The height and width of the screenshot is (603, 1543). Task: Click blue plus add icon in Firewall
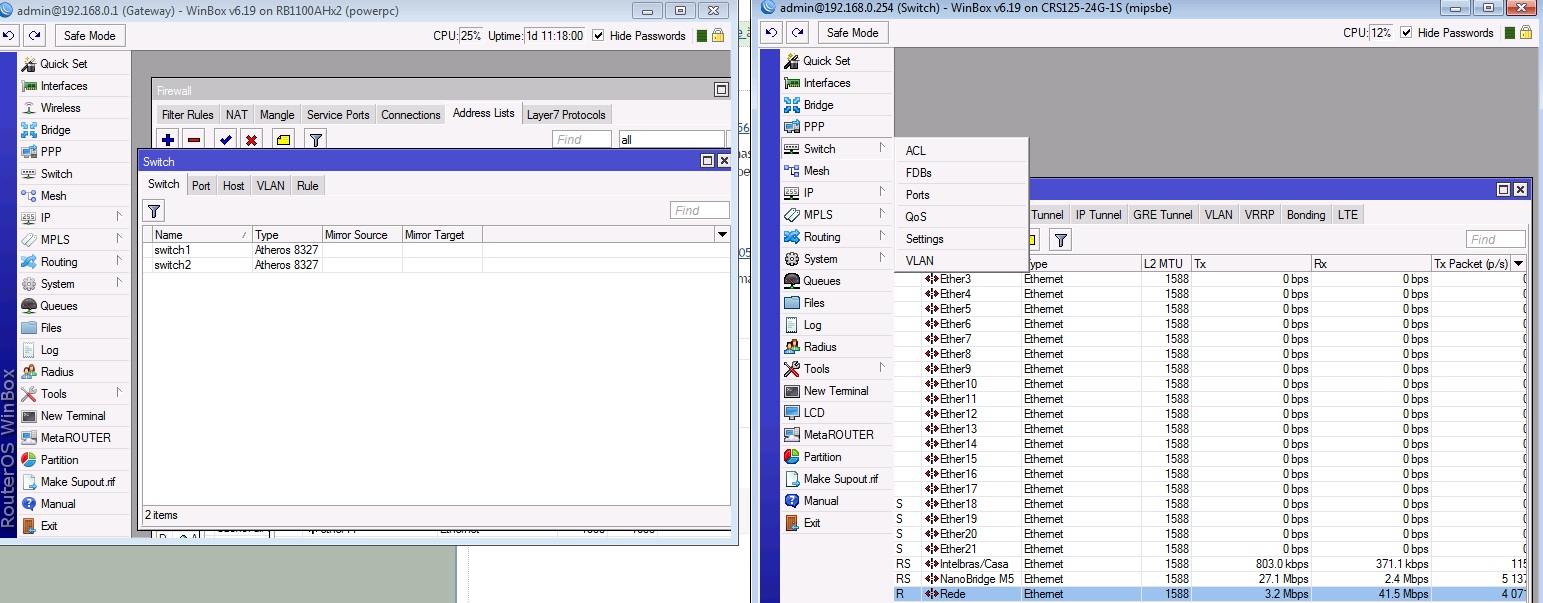pyautogui.click(x=168, y=140)
